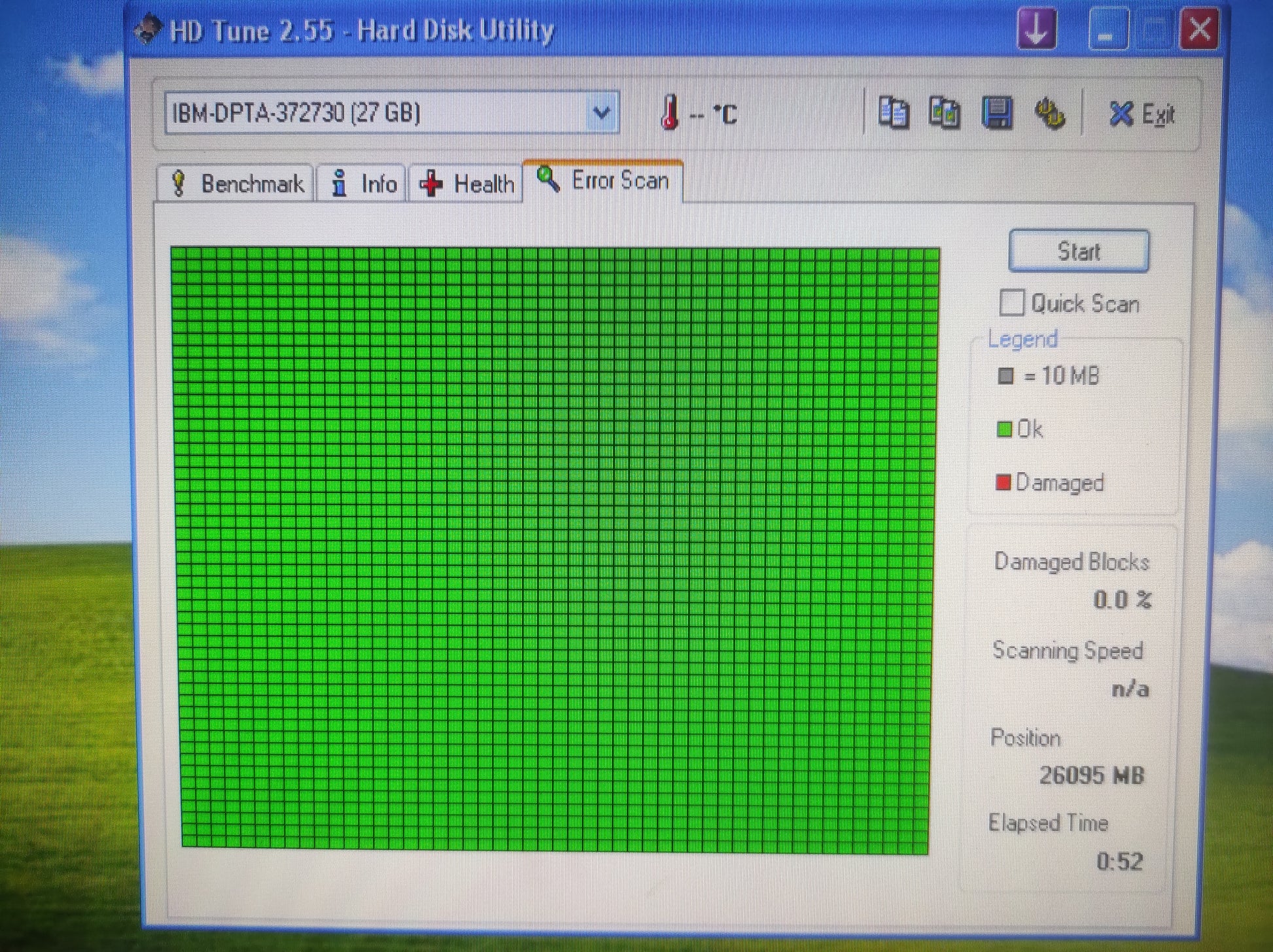Click the green block scan map
Image resolution: width=1273 pixels, height=952 pixels.
click(x=555, y=549)
